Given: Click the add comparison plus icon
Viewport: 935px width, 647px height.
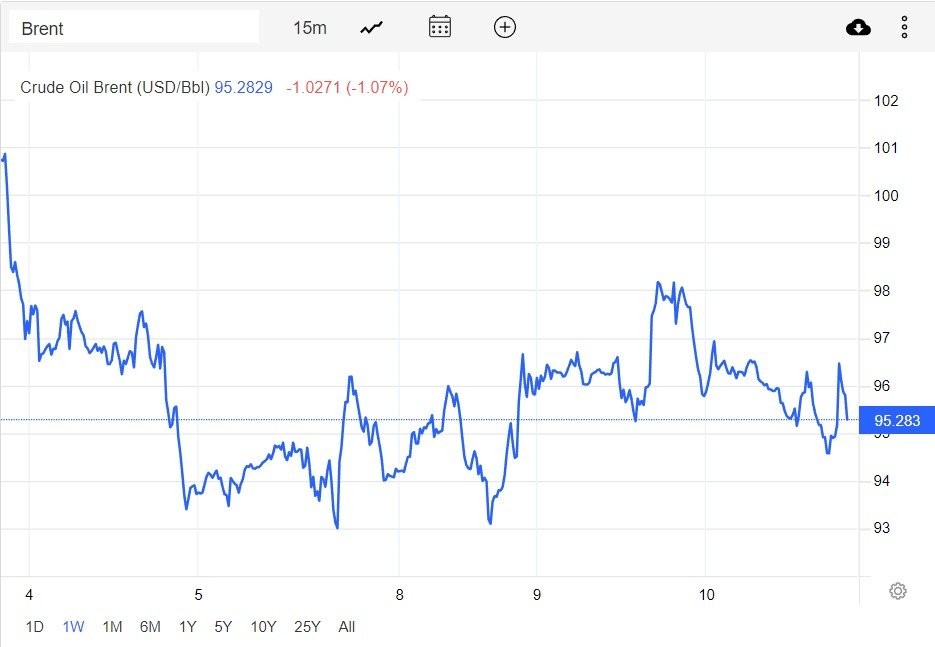Looking at the screenshot, I should [505, 27].
